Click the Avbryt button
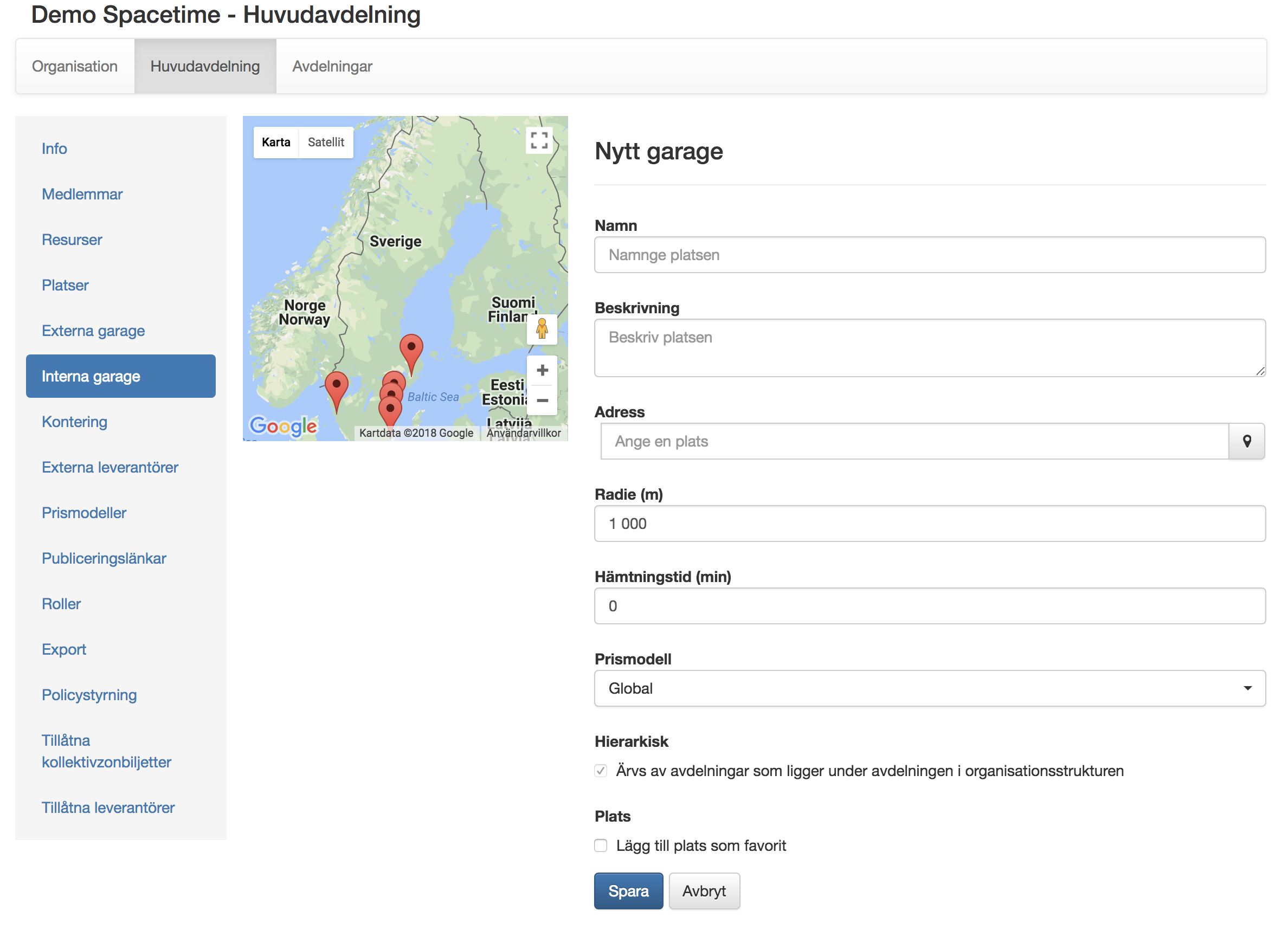The width and height of the screenshot is (1288, 930). click(704, 892)
